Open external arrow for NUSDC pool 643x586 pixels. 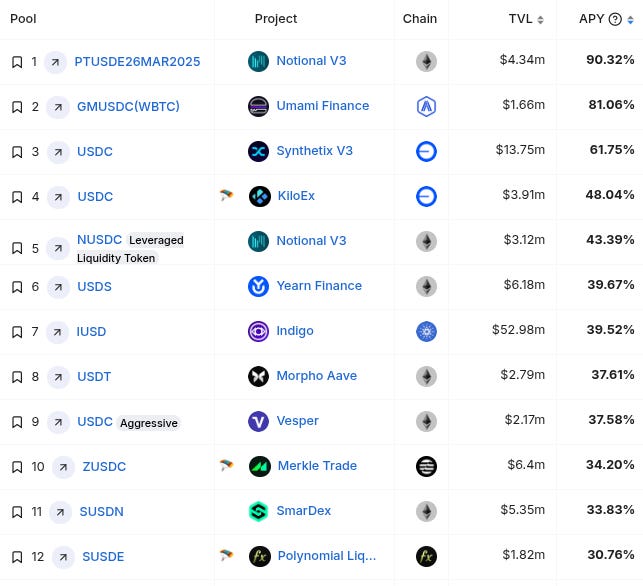(58, 248)
